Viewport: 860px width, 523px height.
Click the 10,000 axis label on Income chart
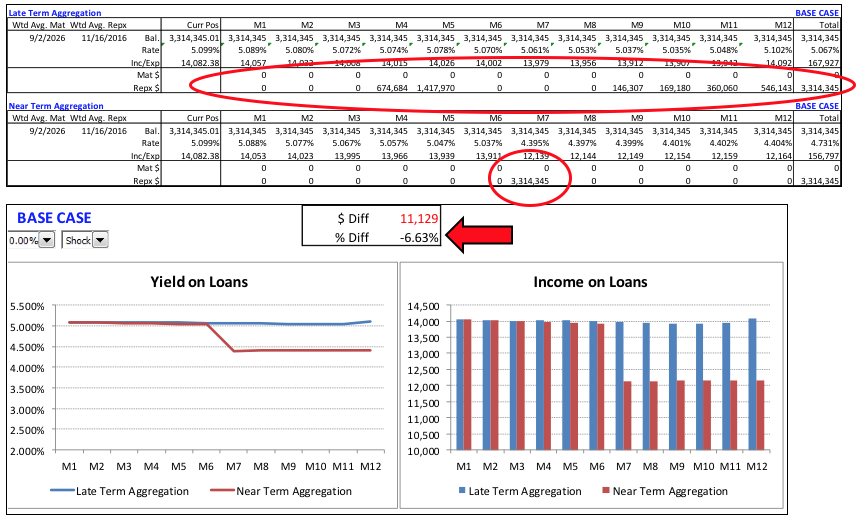423,451
